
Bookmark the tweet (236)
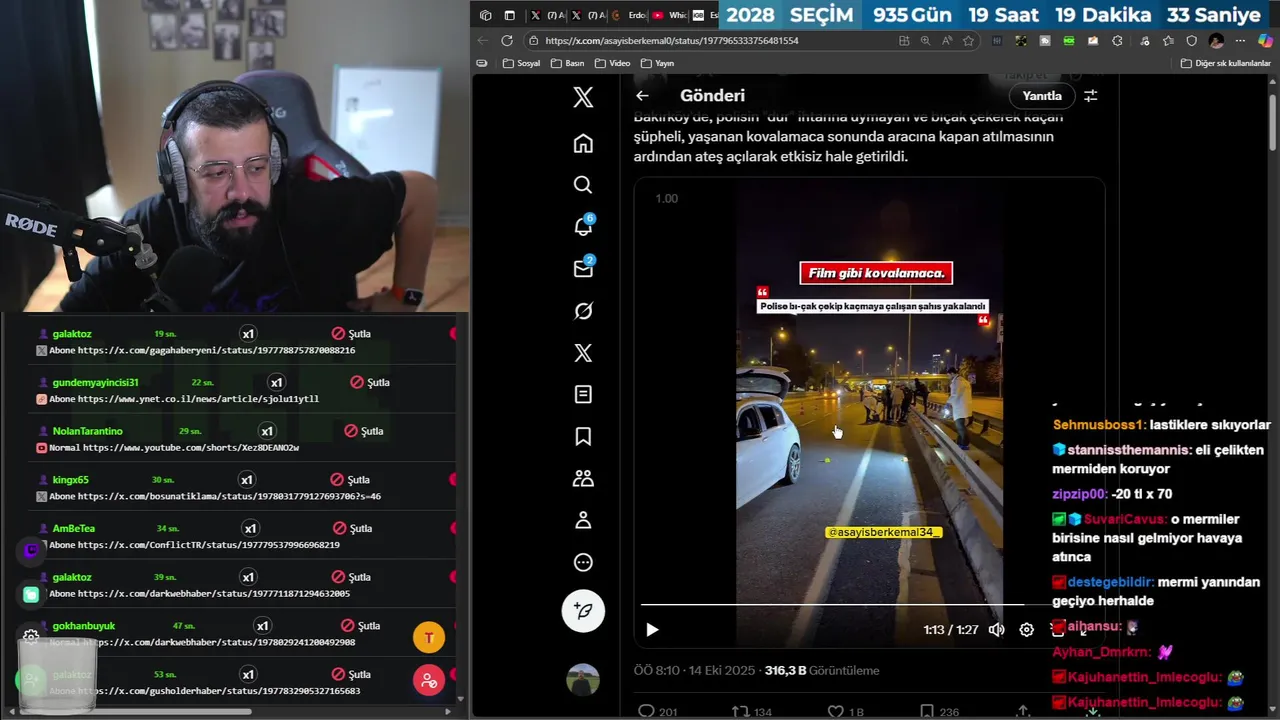(938, 712)
